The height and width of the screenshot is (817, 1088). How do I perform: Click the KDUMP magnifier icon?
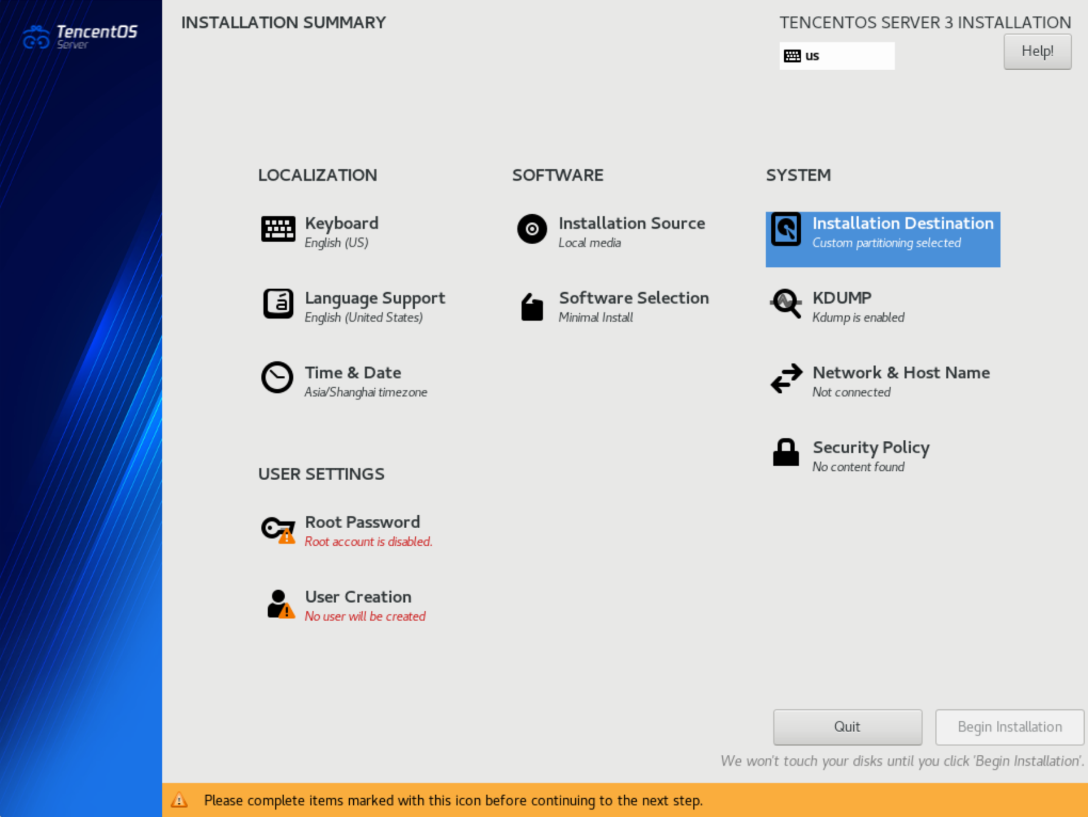tap(785, 304)
